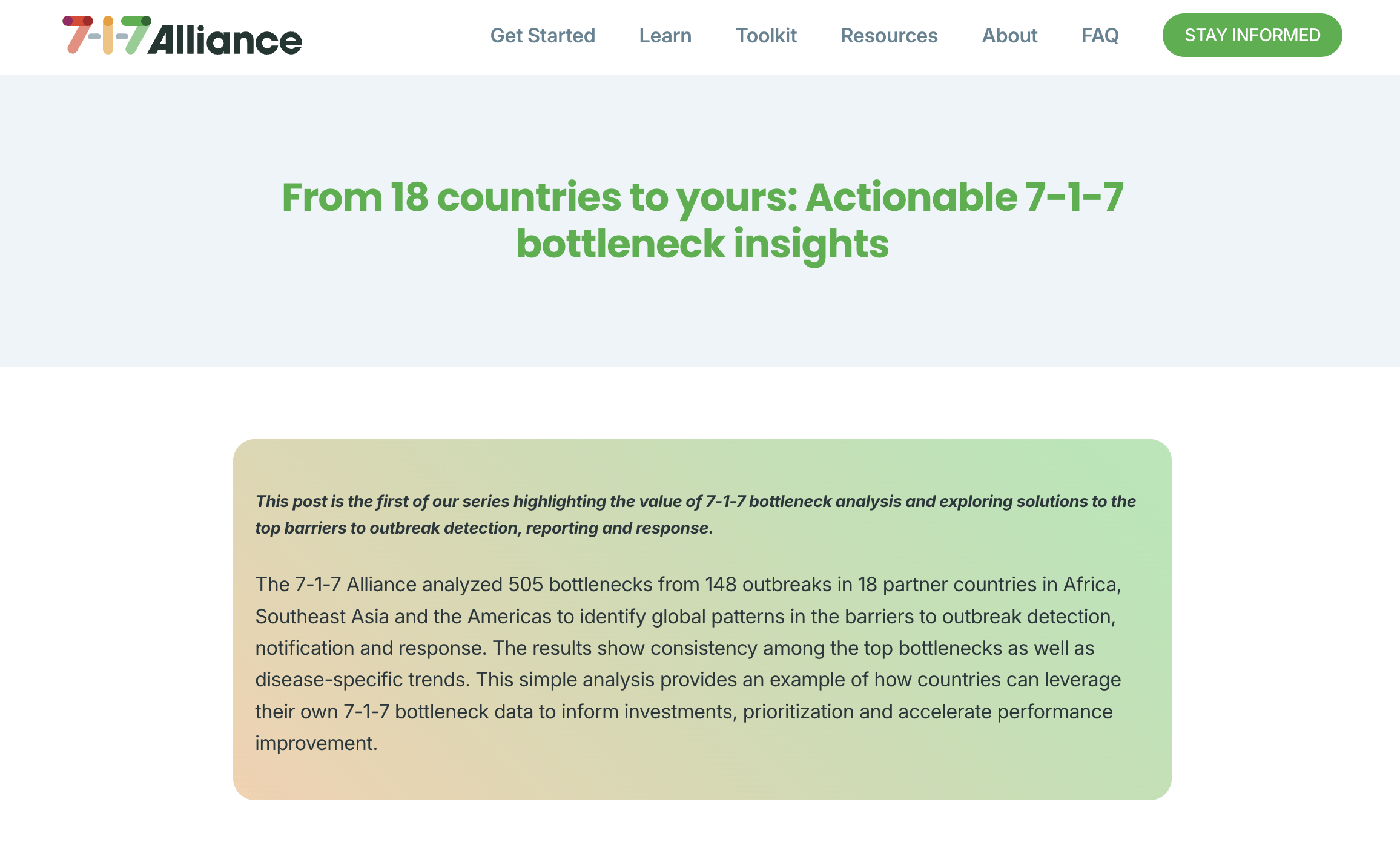Click the green 7 in the logo

point(137,35)
